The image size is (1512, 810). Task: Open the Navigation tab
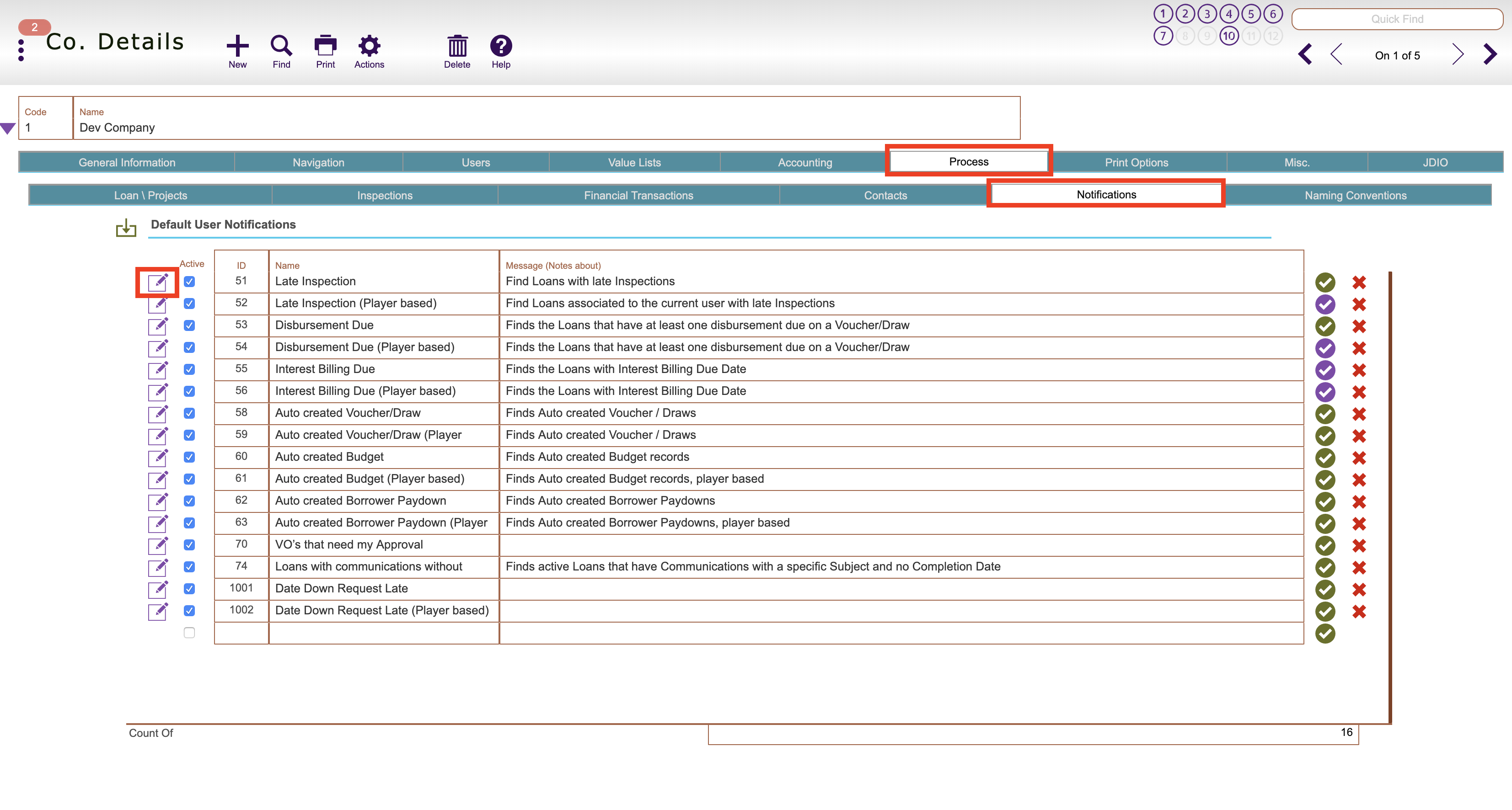pos(319,162)
